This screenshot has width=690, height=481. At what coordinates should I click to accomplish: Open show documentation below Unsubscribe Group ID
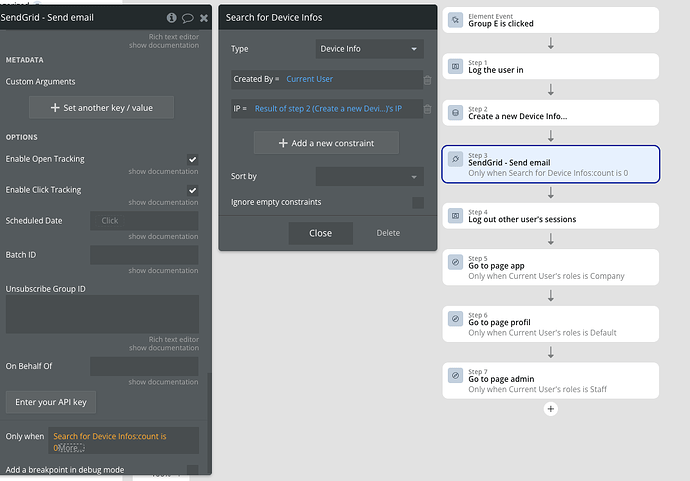click(164, 348)
